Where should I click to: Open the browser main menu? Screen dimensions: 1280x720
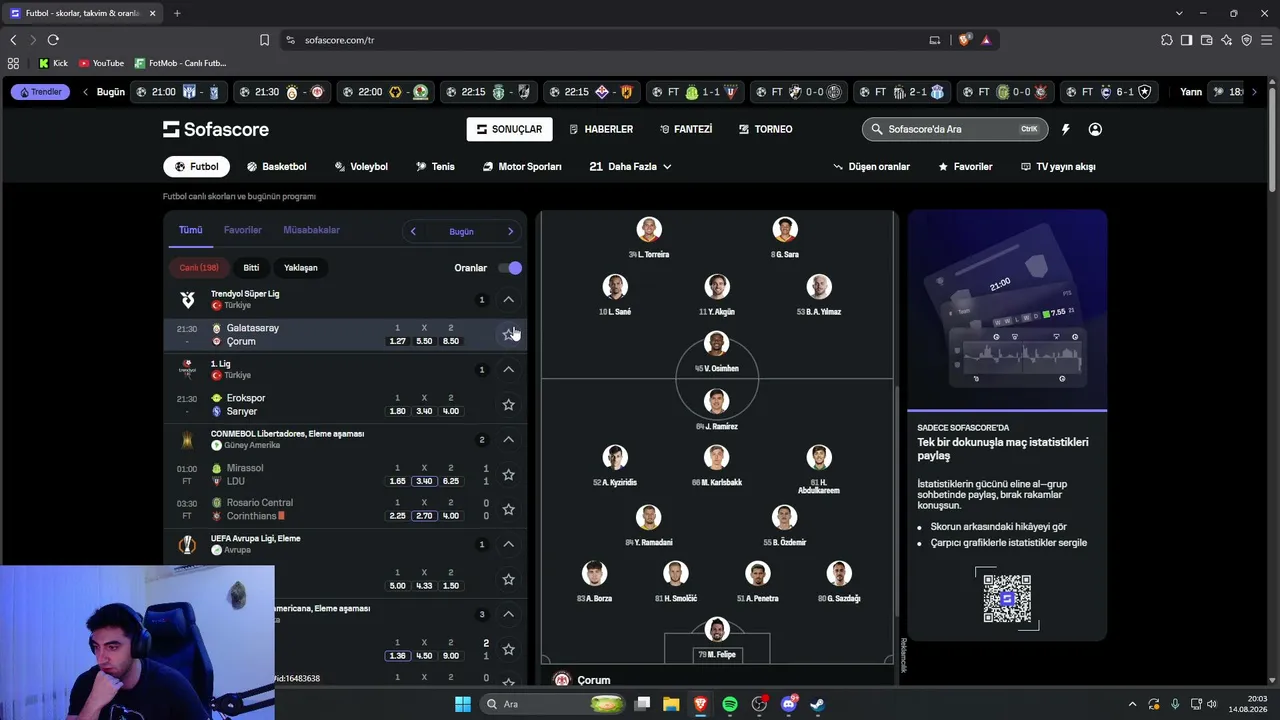coord(1267,40)
